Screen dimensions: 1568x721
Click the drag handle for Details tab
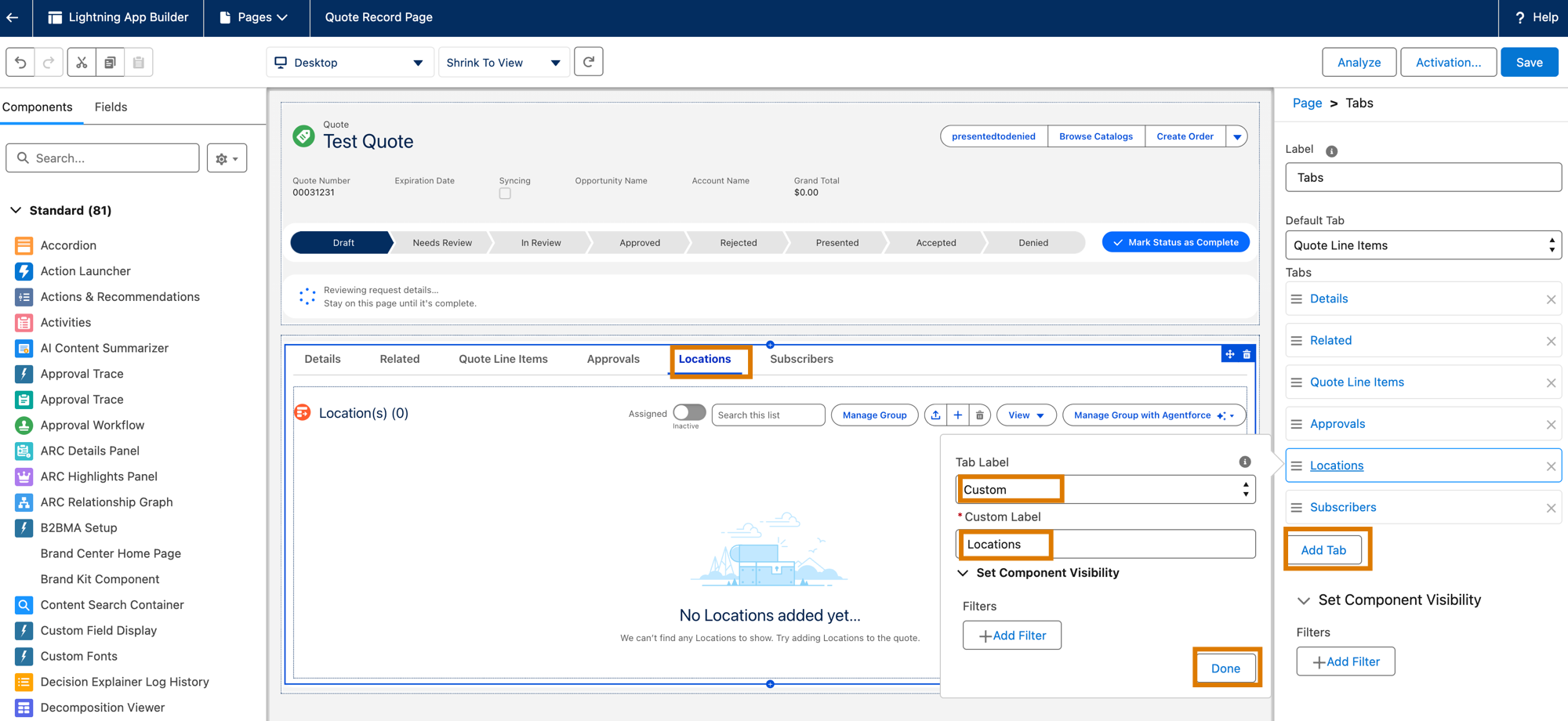1297,299
